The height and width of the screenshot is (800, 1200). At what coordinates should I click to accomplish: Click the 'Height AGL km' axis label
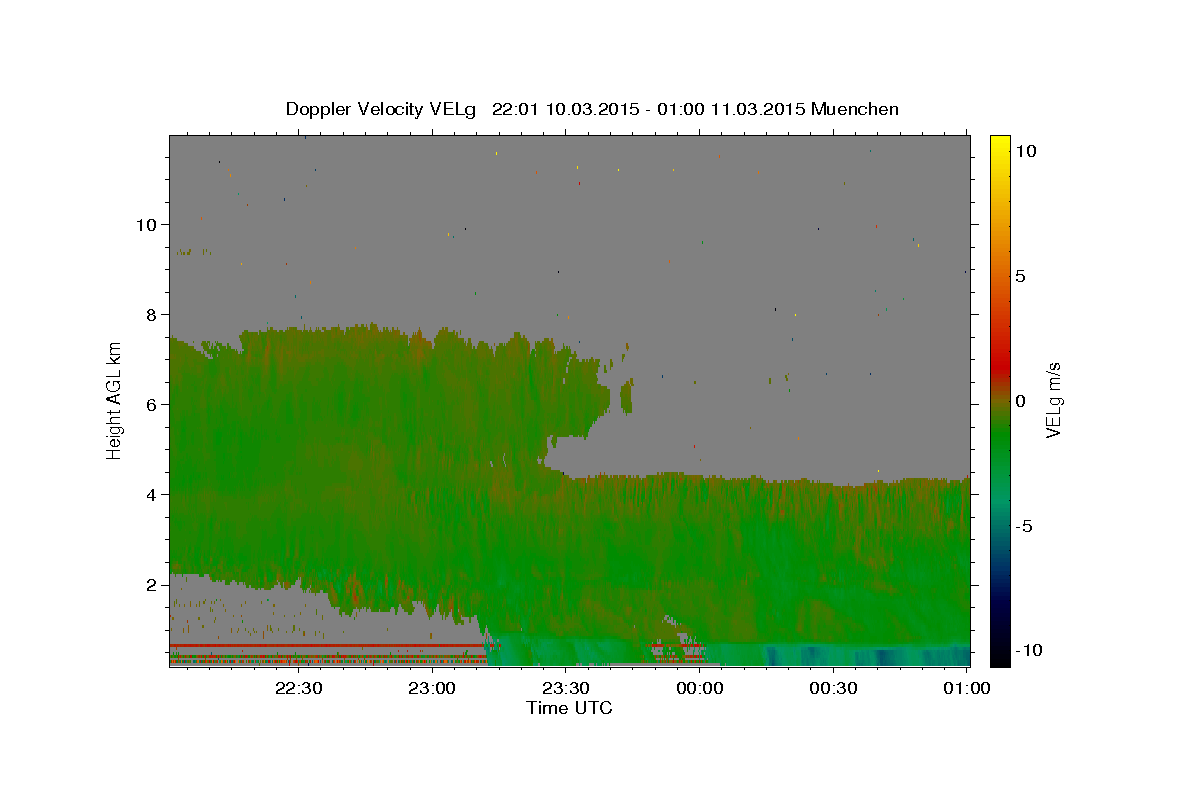coord(115,400)
